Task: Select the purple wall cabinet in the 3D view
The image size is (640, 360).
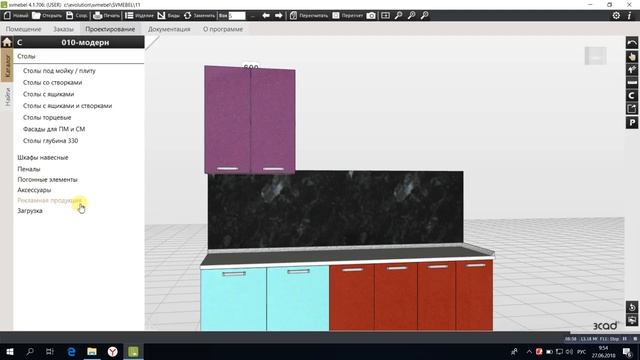Action: [249, 120]
